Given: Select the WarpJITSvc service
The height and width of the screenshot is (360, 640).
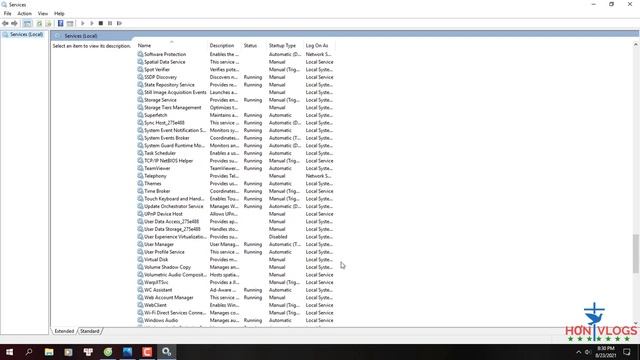Looking at the screenshot, I should 156,282.
